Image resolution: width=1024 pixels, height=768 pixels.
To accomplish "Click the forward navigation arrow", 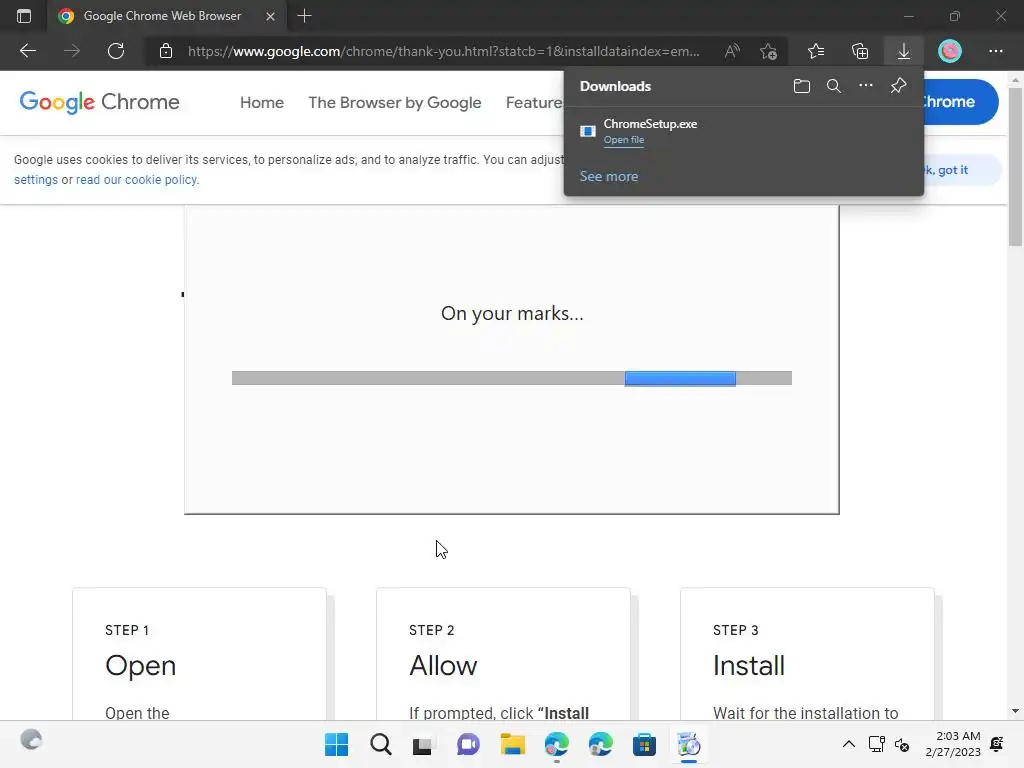I will point(72,51).
